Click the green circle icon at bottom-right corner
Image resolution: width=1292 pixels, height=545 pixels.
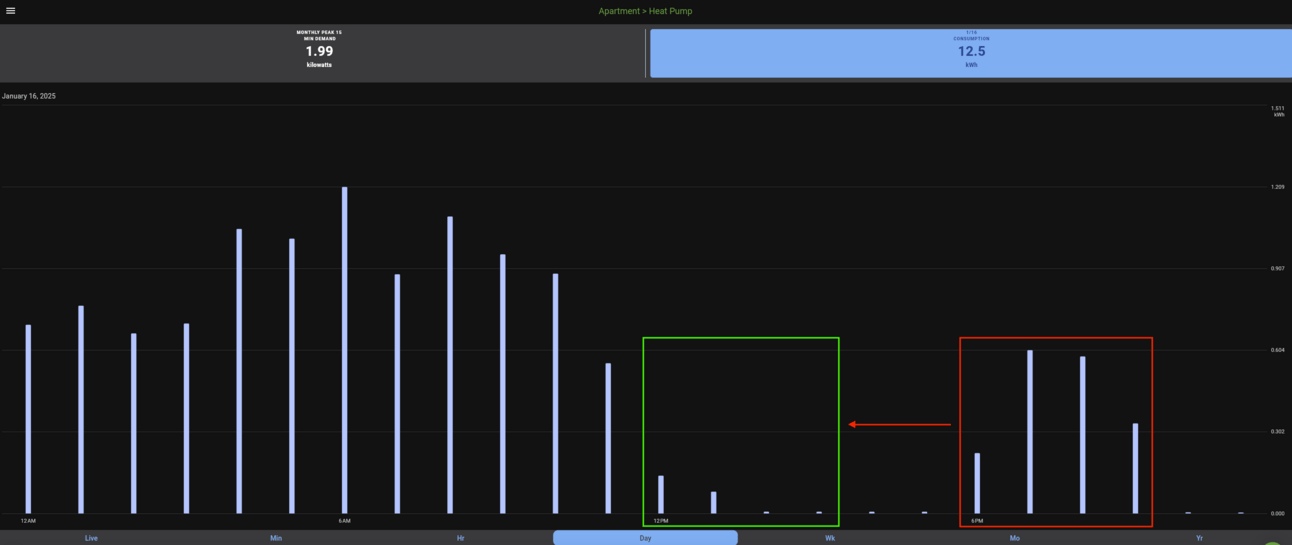(x=1272, y=543)
